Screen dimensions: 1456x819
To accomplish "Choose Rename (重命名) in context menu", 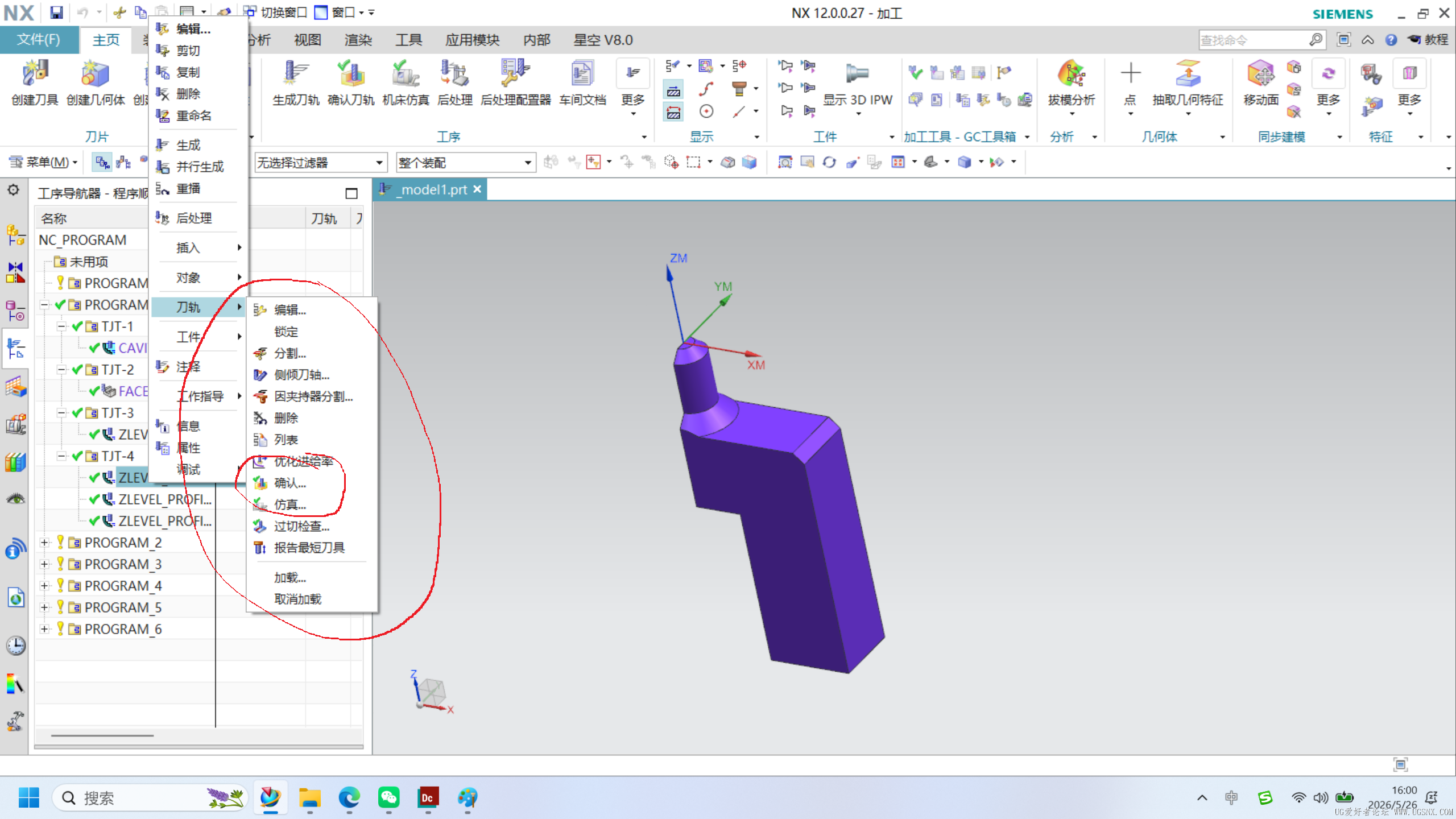I will pyautogui.click(x=198, y=115).
